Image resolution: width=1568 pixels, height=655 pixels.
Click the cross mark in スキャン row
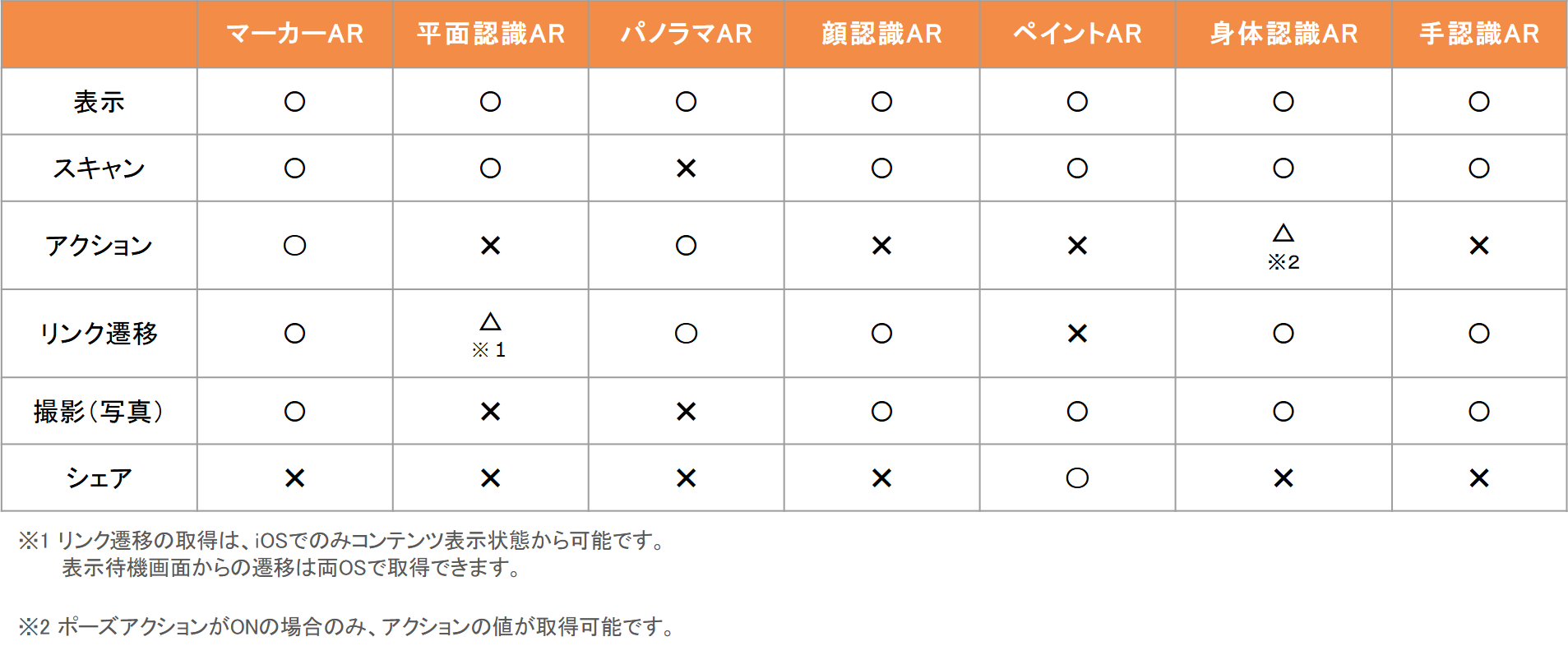click(x=687, y=168)
